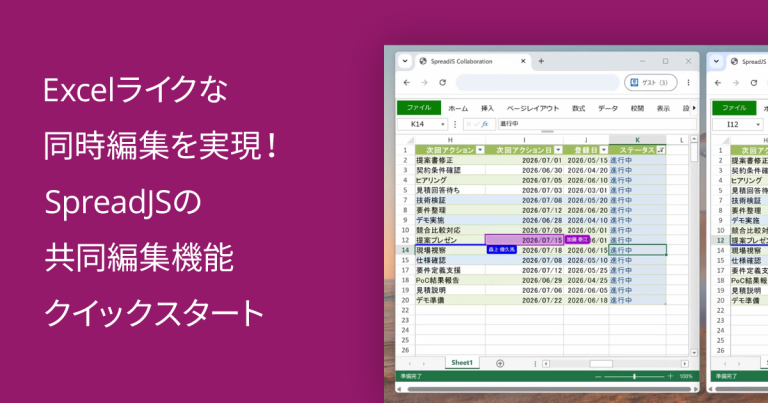Screen dimensions: 768x403
Task: Open the 次回アクション日 column filter dropdown
Action: [558, 150]
